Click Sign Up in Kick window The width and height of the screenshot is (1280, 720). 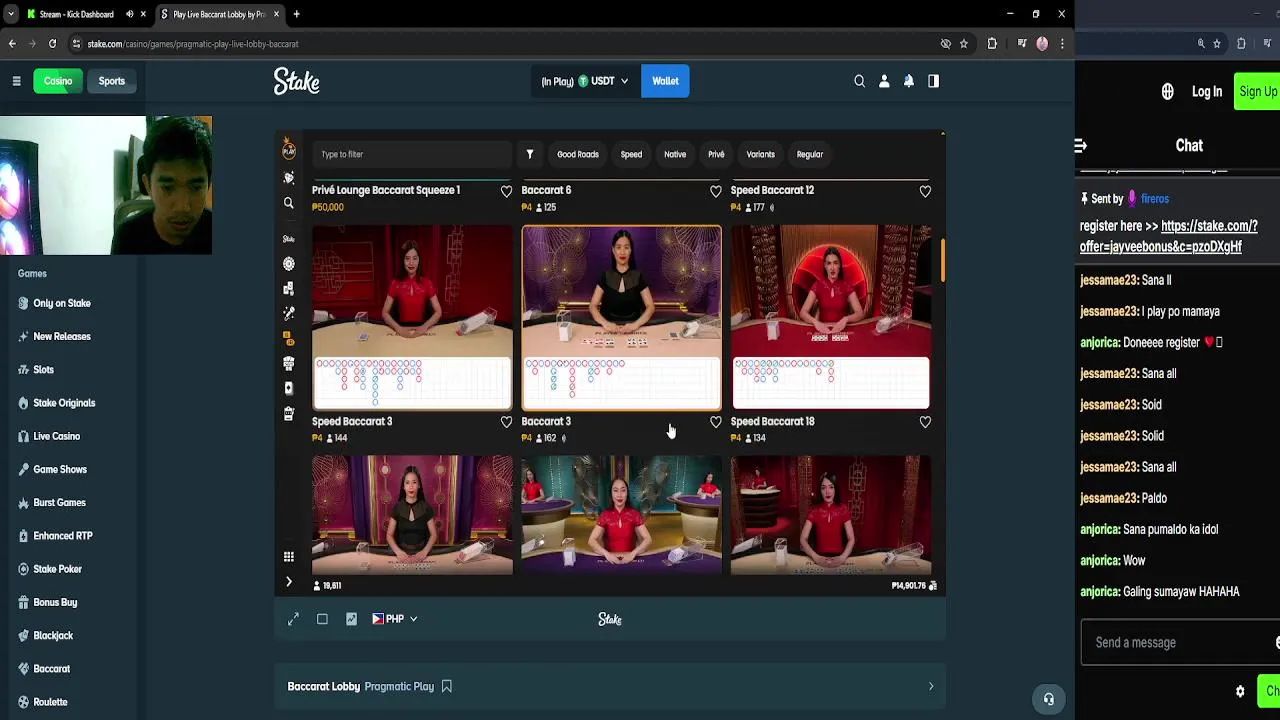(x=1257, y=92)
